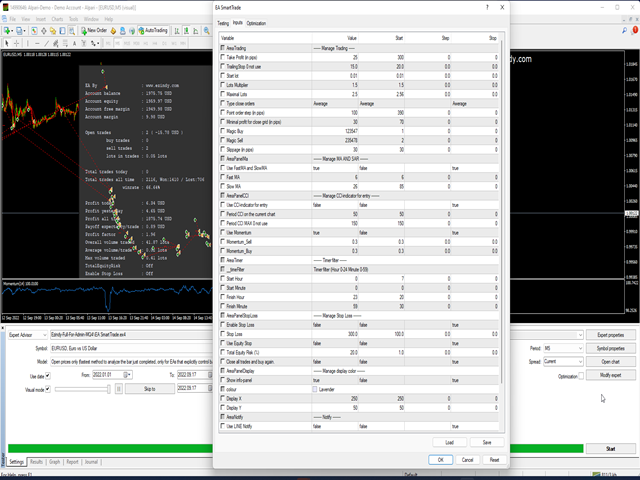The height and width of the screenshot is (480, 640).
Task: Click the Profiles toolbar icon
Action: point(19,31)
